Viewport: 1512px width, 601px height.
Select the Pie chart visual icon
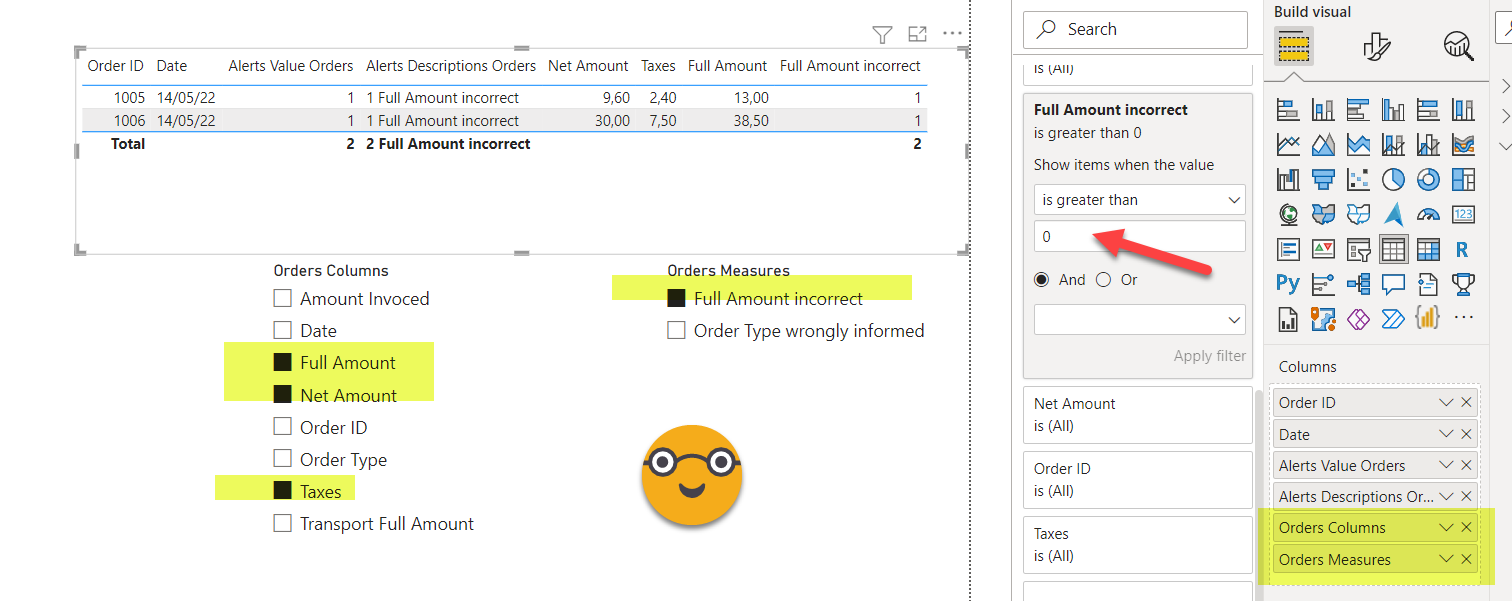click(x=1393, y=179)
